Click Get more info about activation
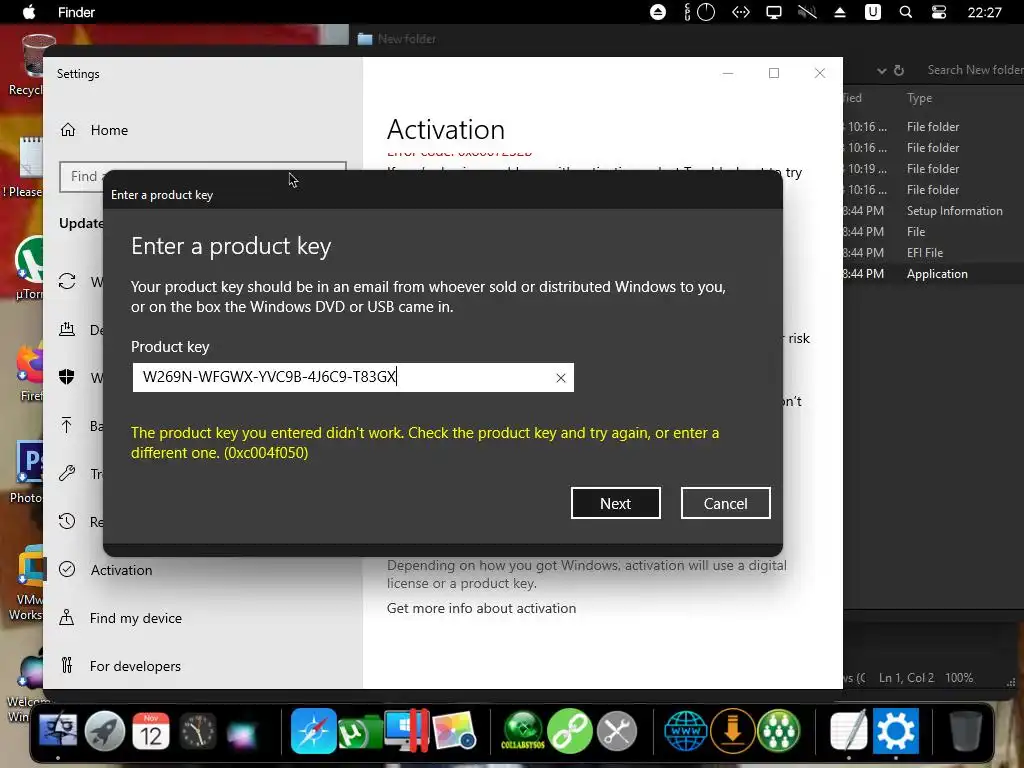The width and height of the screenshot is (1024, 768). (x=481, y=608)
